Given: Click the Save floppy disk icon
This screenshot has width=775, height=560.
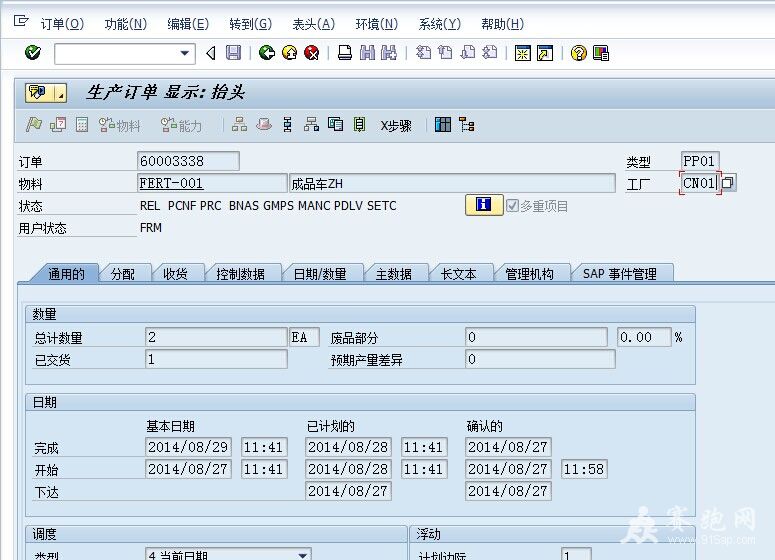Looking at the screenshot, I should tap(233, 52).
